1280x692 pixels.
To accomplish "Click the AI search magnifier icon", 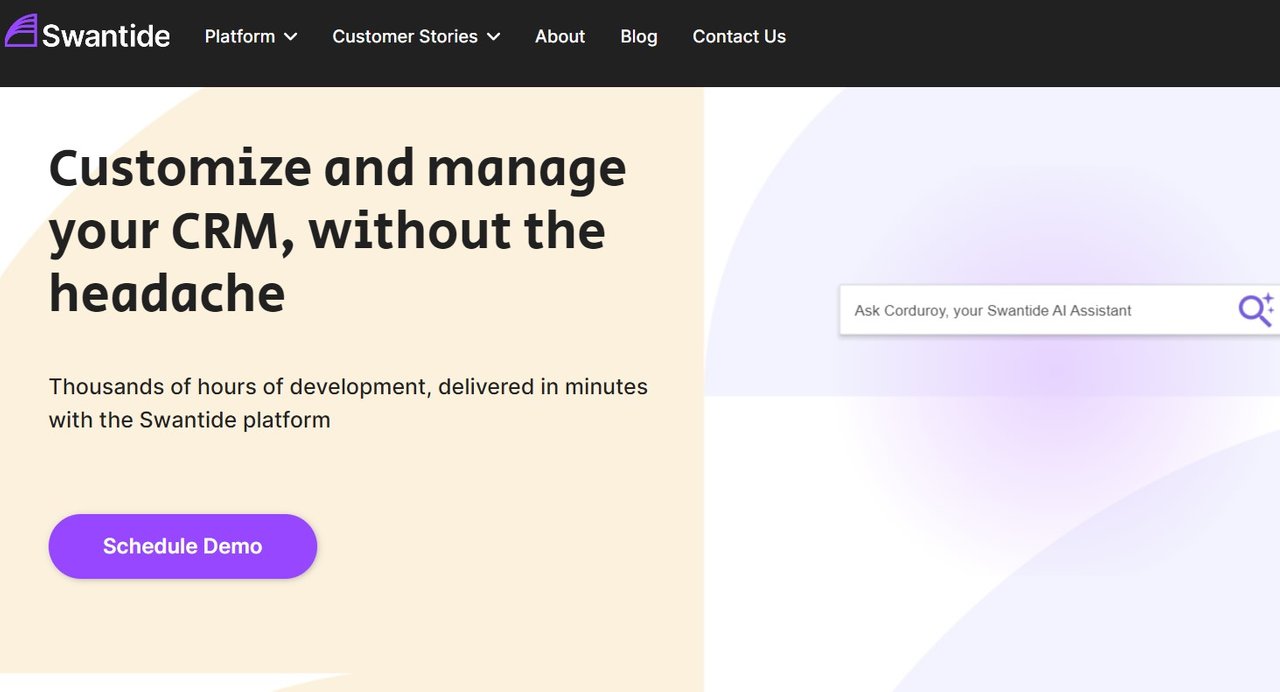I will (x=1256, y=310).
